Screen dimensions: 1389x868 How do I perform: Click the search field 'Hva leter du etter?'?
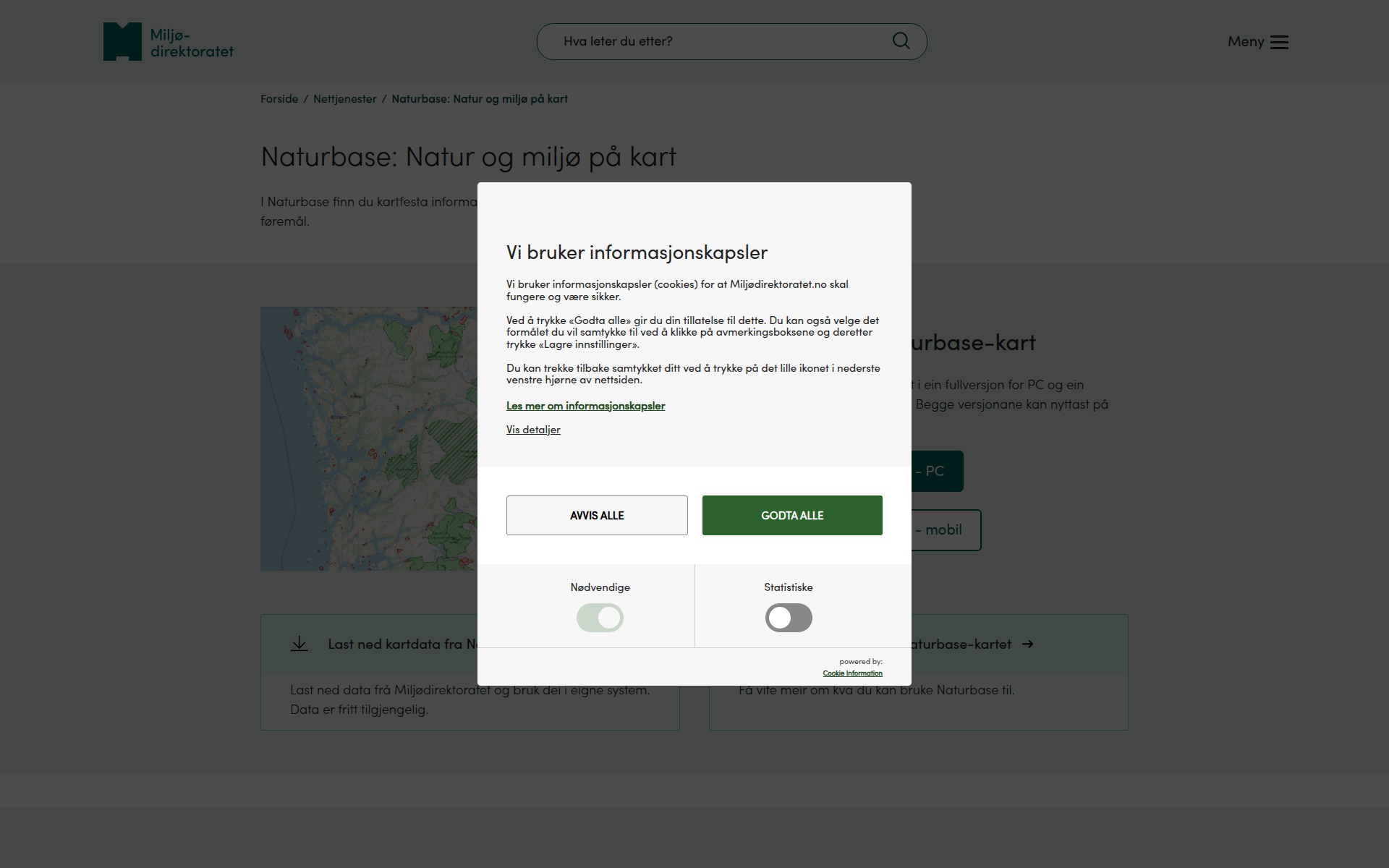tap(731, 41)
